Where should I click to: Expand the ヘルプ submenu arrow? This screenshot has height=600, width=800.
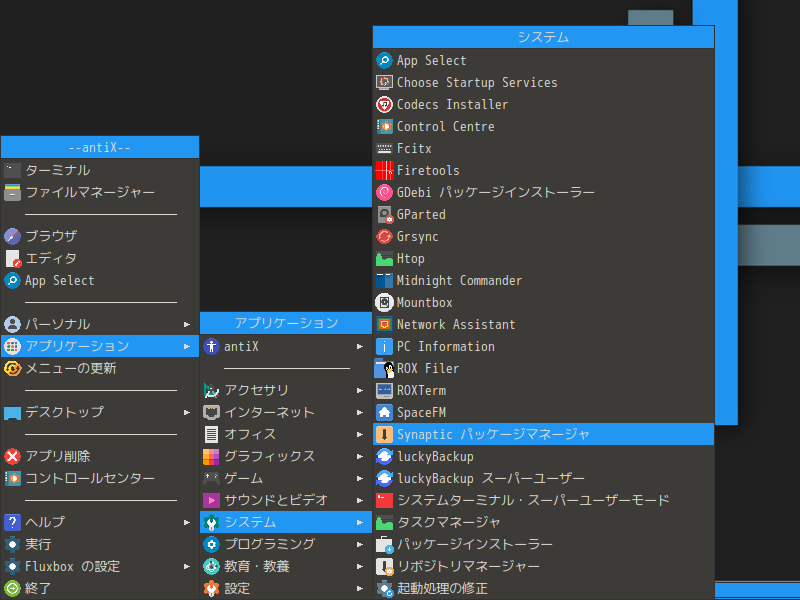[x=187, y=522]
